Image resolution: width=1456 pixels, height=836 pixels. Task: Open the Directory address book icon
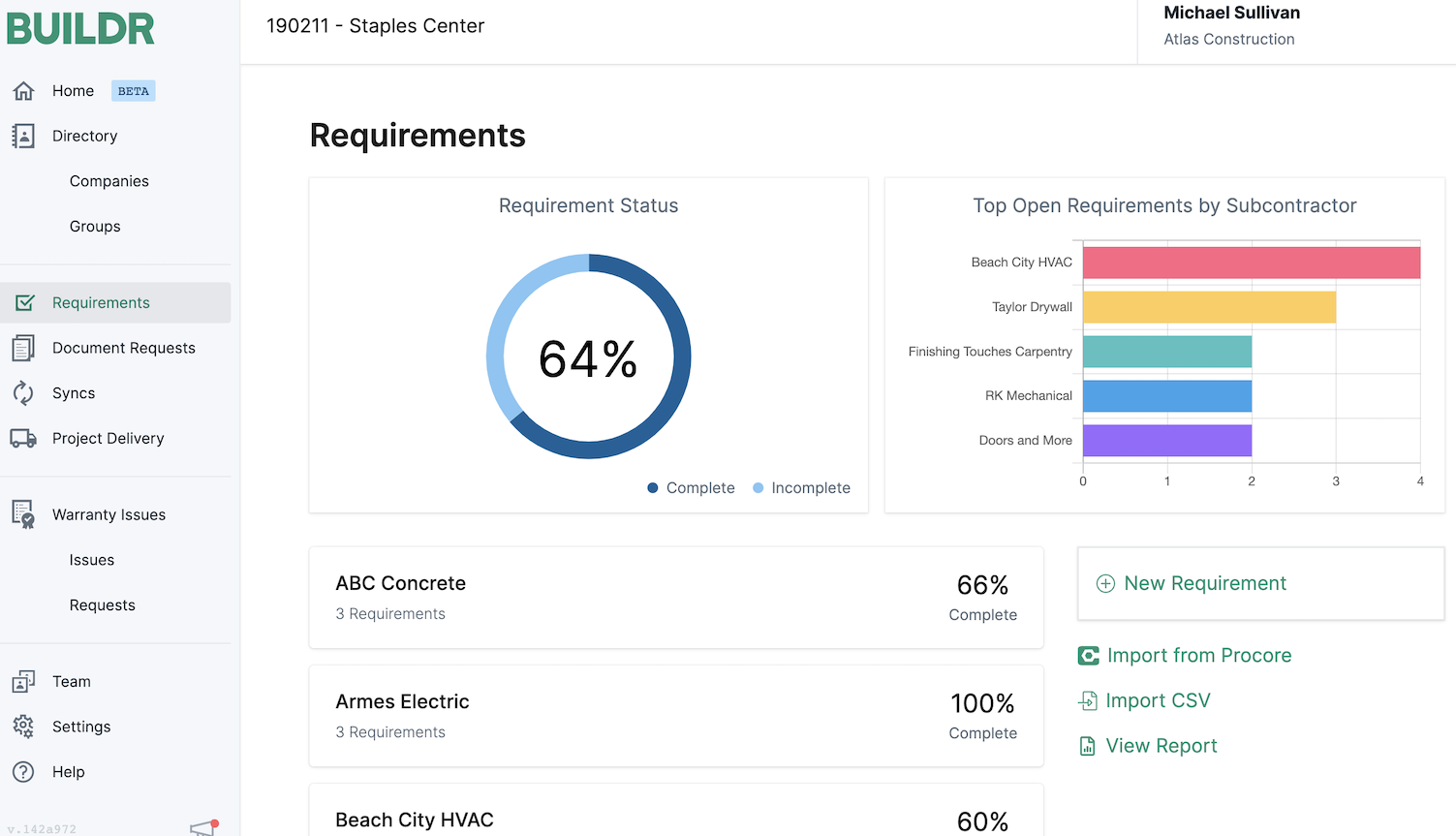[x=24, y=136]
